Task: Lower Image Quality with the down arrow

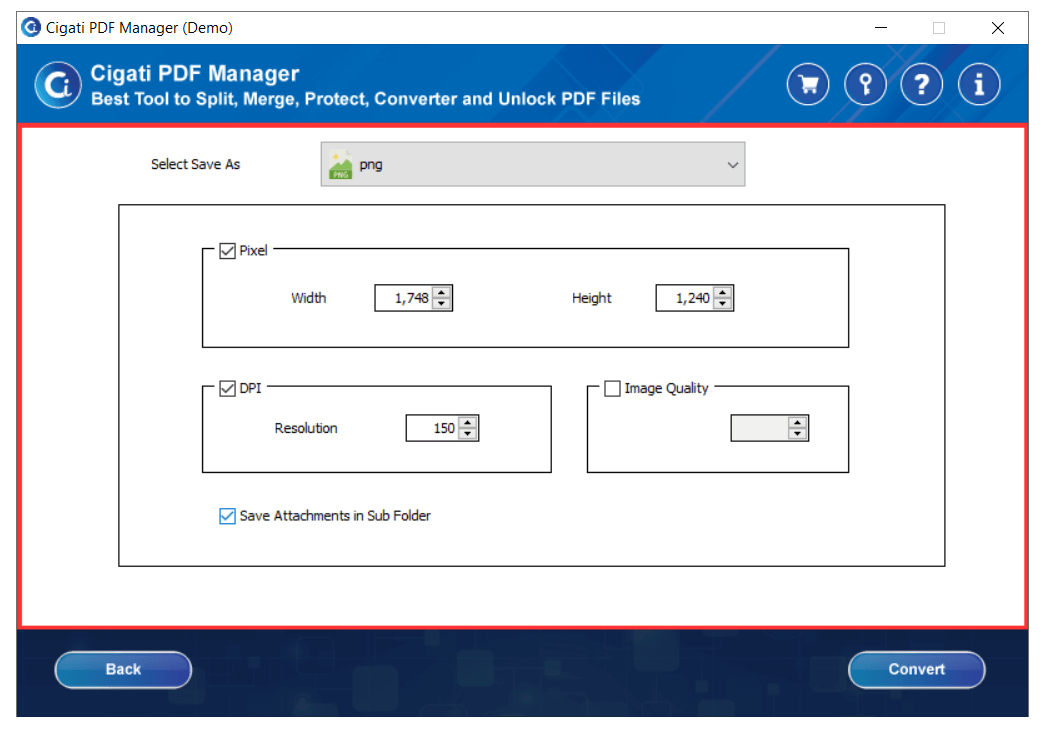Action: (x=798, y=434)
